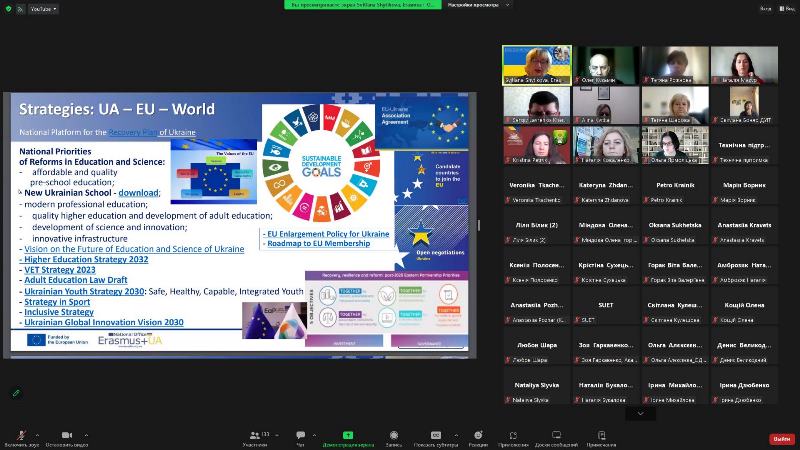
Task: Open video options arrow next to camera
Action: tap(86, 435)
